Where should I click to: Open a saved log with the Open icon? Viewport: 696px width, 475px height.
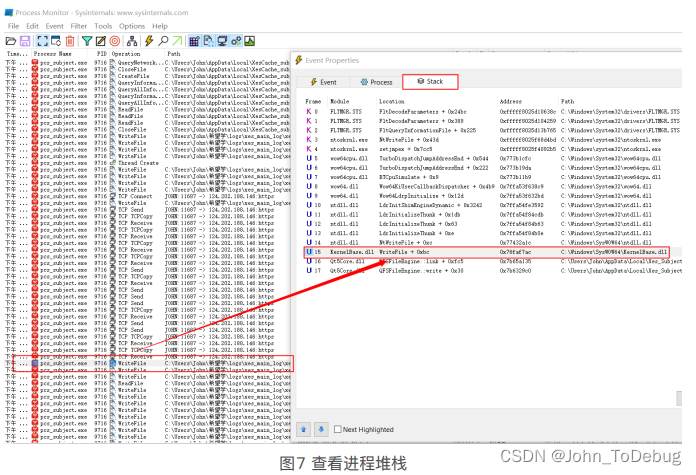click(x=11, y=41)
